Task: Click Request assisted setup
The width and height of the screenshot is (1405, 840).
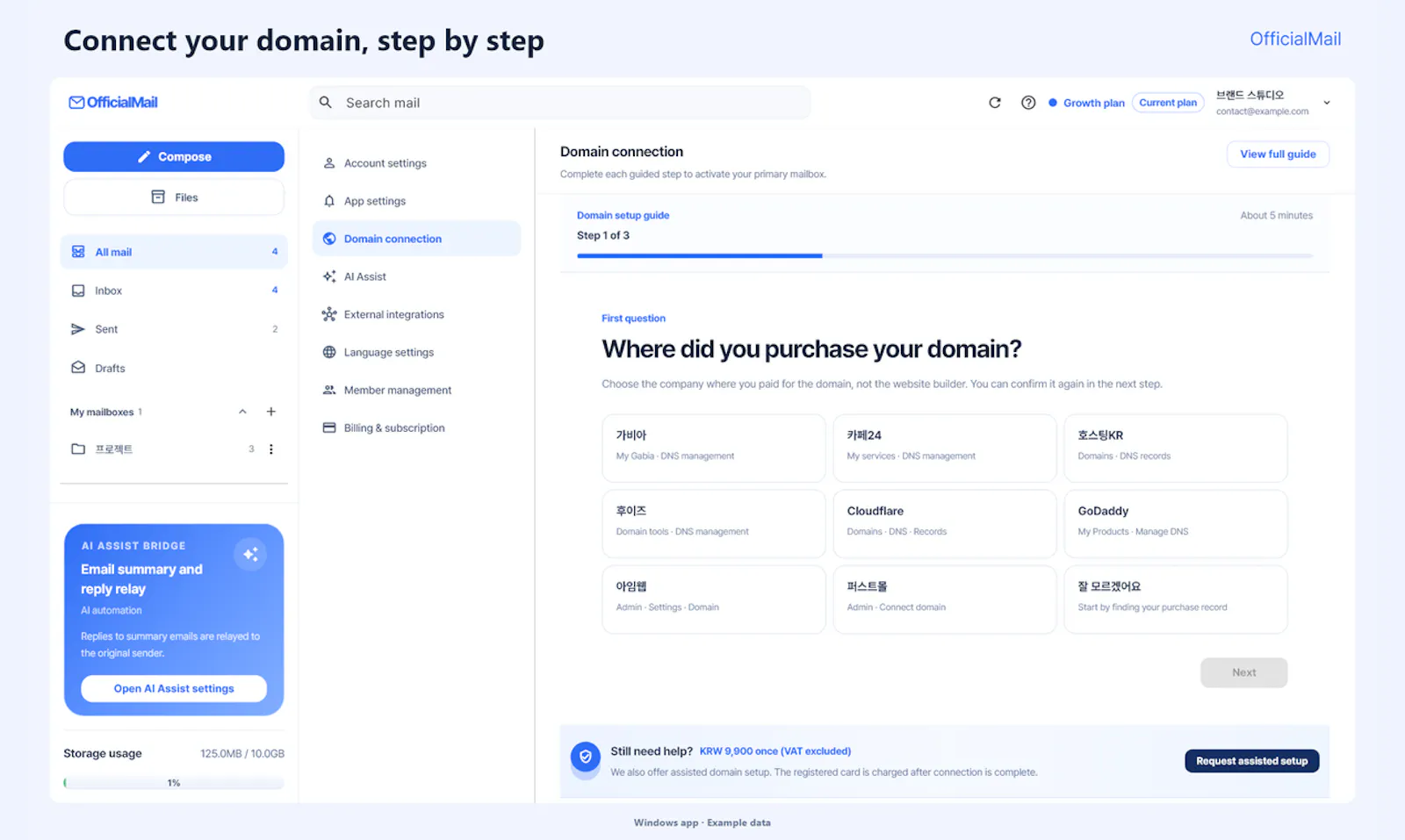Action: 1251,761
